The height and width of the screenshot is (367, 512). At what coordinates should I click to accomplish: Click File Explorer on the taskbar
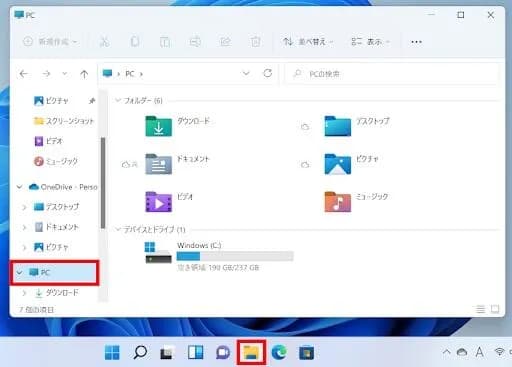click(251, 352)
